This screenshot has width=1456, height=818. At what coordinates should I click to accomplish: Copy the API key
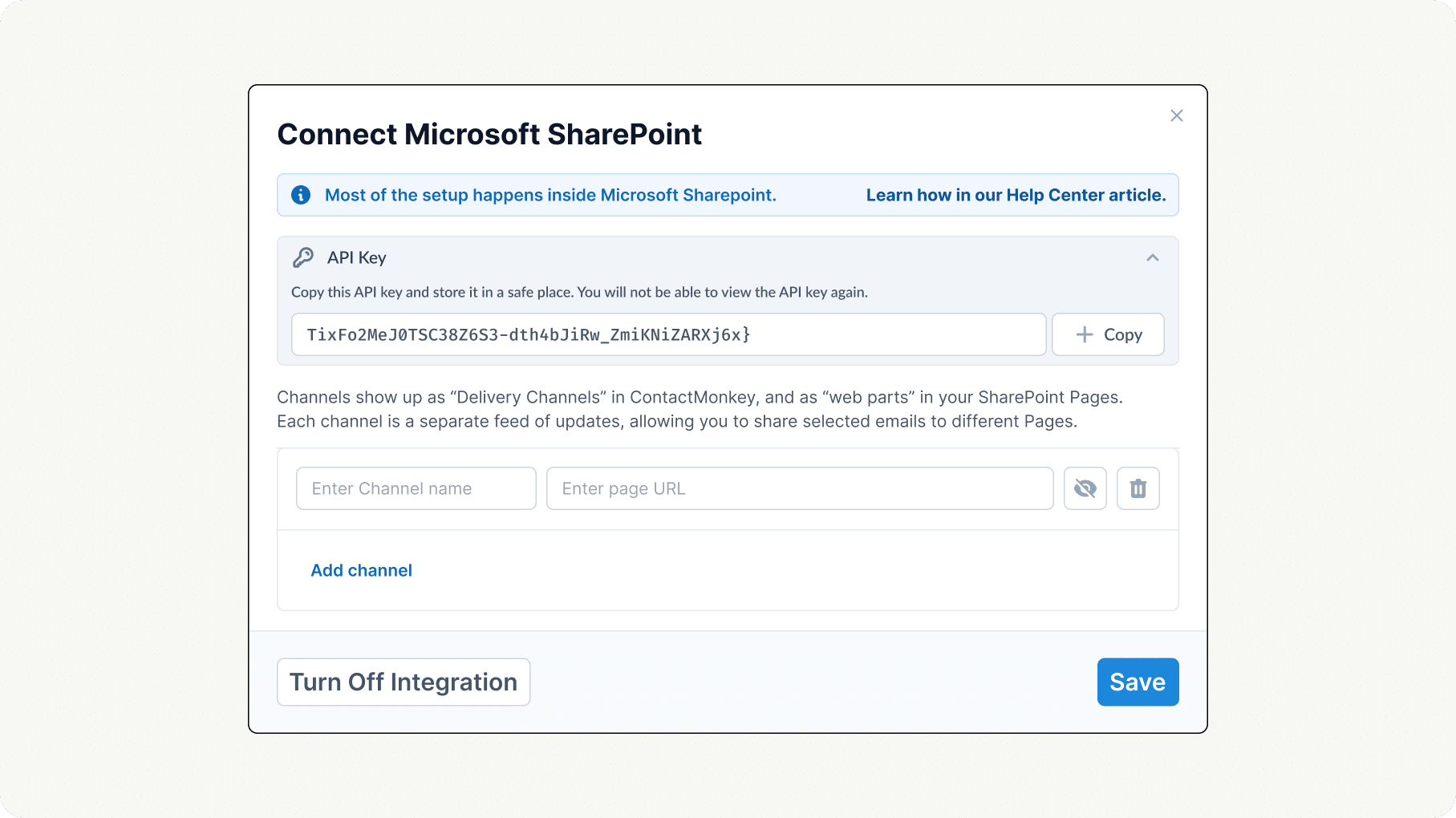tap(1108, 334)
